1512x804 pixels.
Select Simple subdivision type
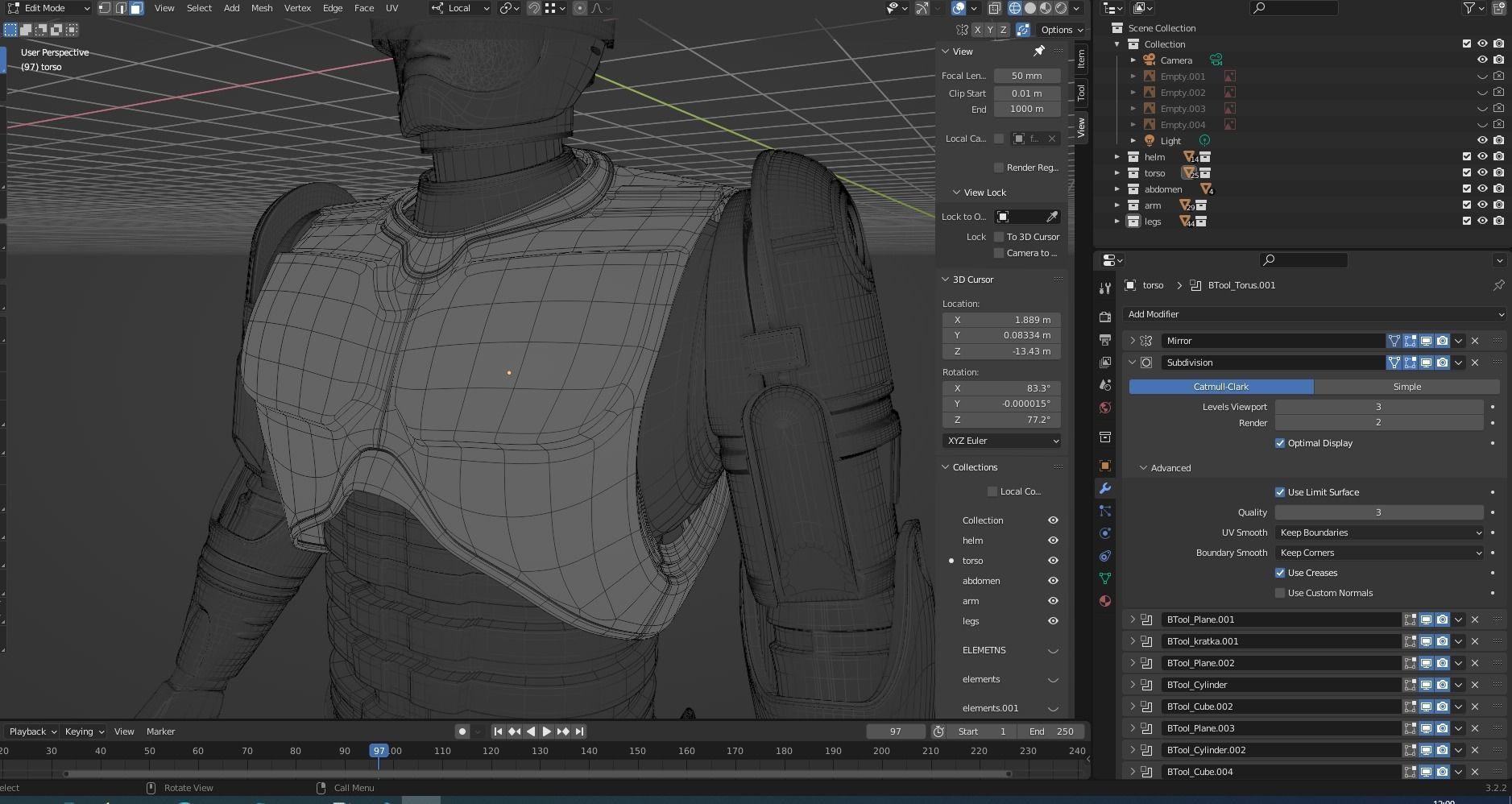(1406, 387)
